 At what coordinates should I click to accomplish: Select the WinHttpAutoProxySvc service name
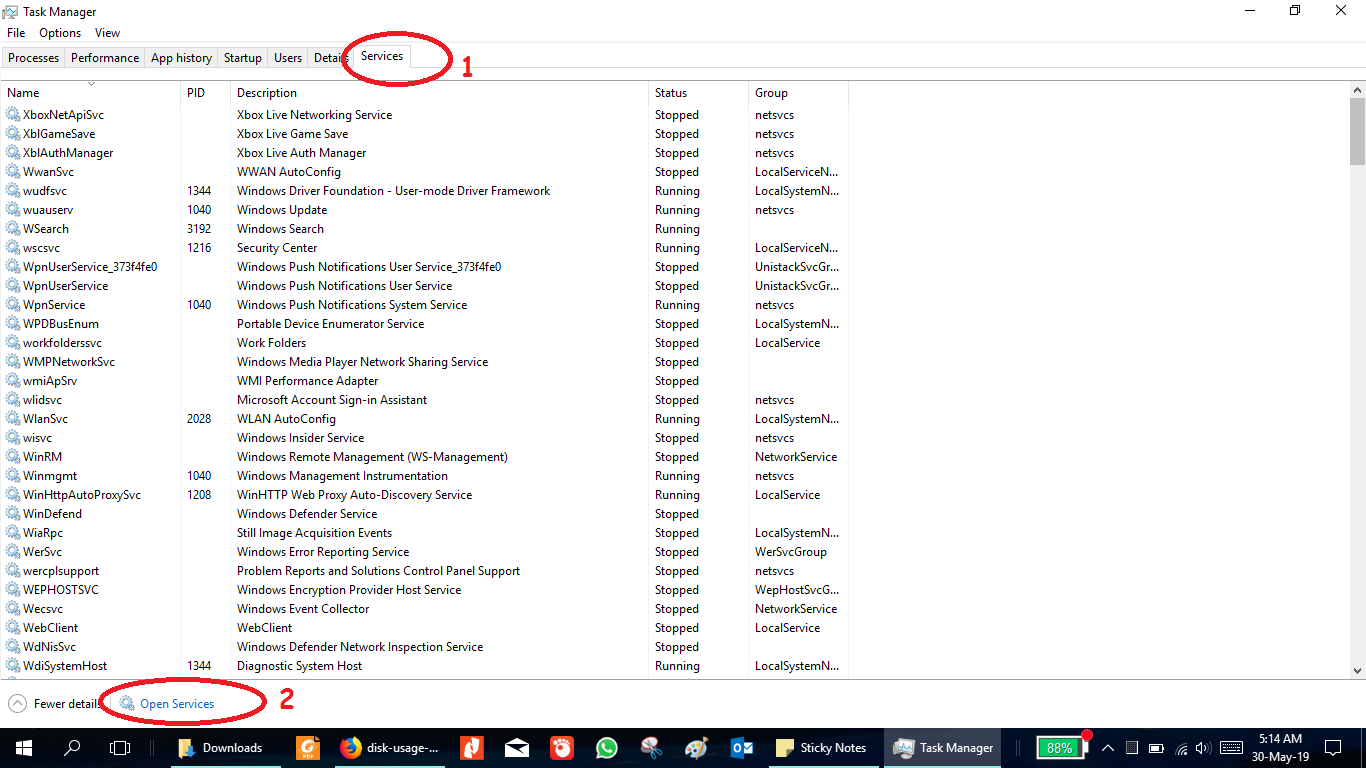pyautogui.click(x=82, y=495)
